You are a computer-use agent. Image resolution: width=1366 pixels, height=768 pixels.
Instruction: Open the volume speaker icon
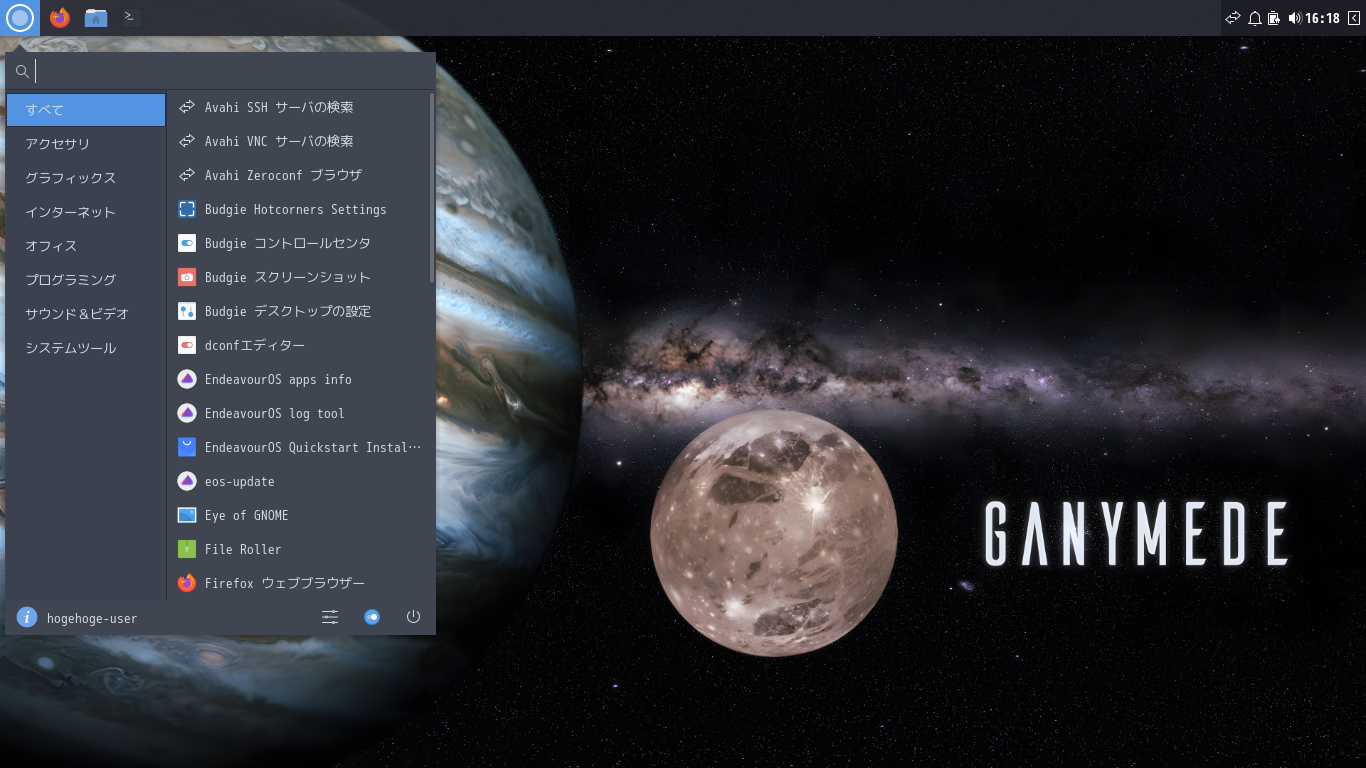(1295, 18)
